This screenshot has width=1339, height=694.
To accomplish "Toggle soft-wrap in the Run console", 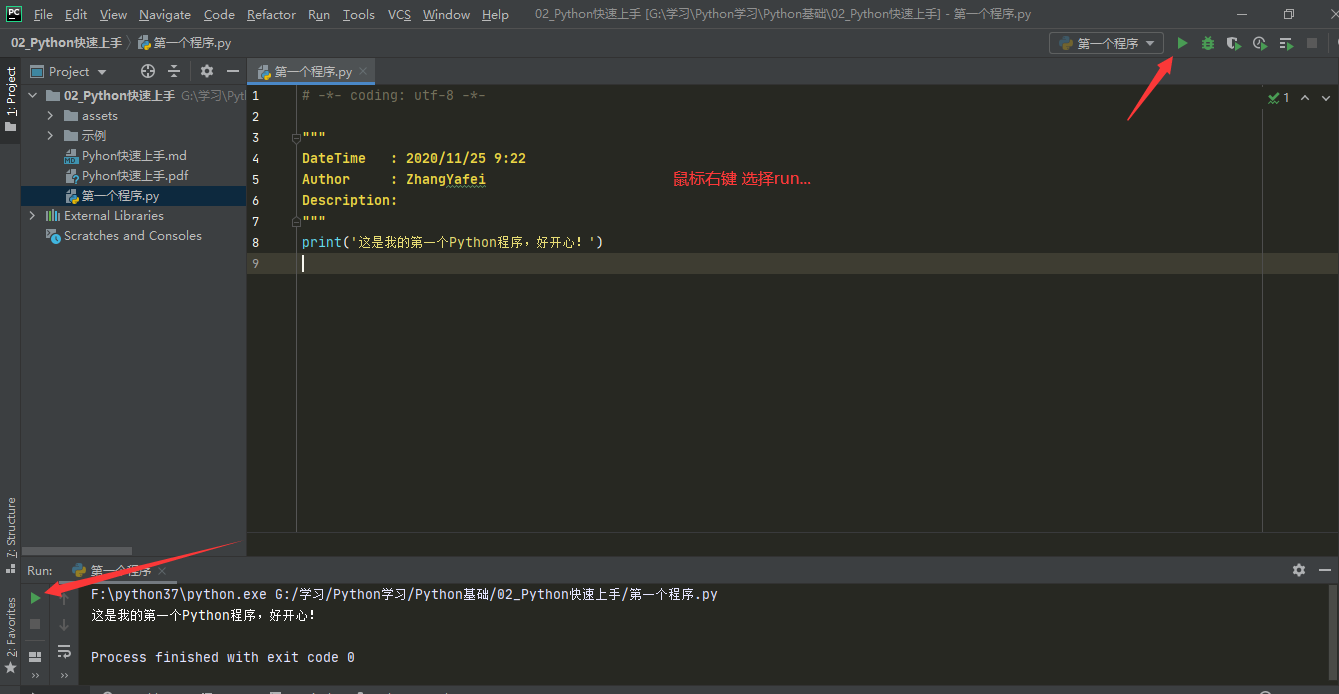I will tap(64, 652).
